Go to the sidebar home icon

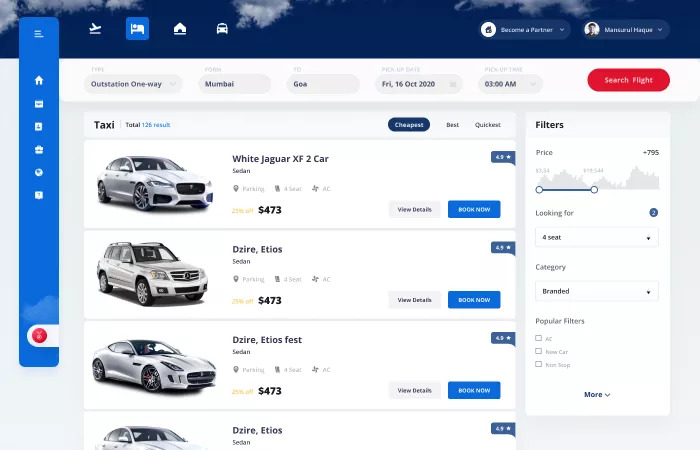point(39,80)
